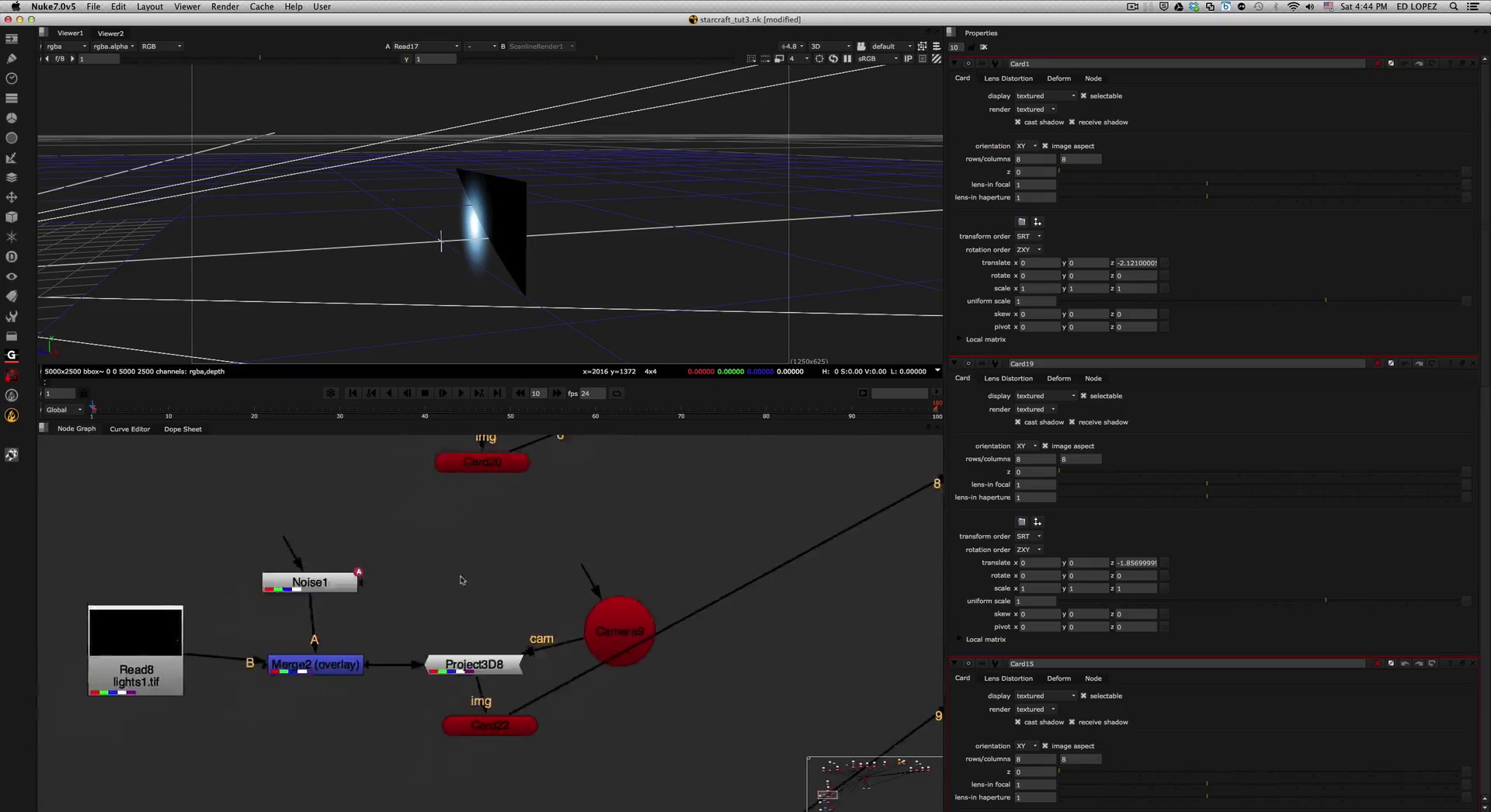This screenshot has width=1491, height=812.
Task: Toggle Card15 selectable checkbox
Action: (x=1083, y=696)
